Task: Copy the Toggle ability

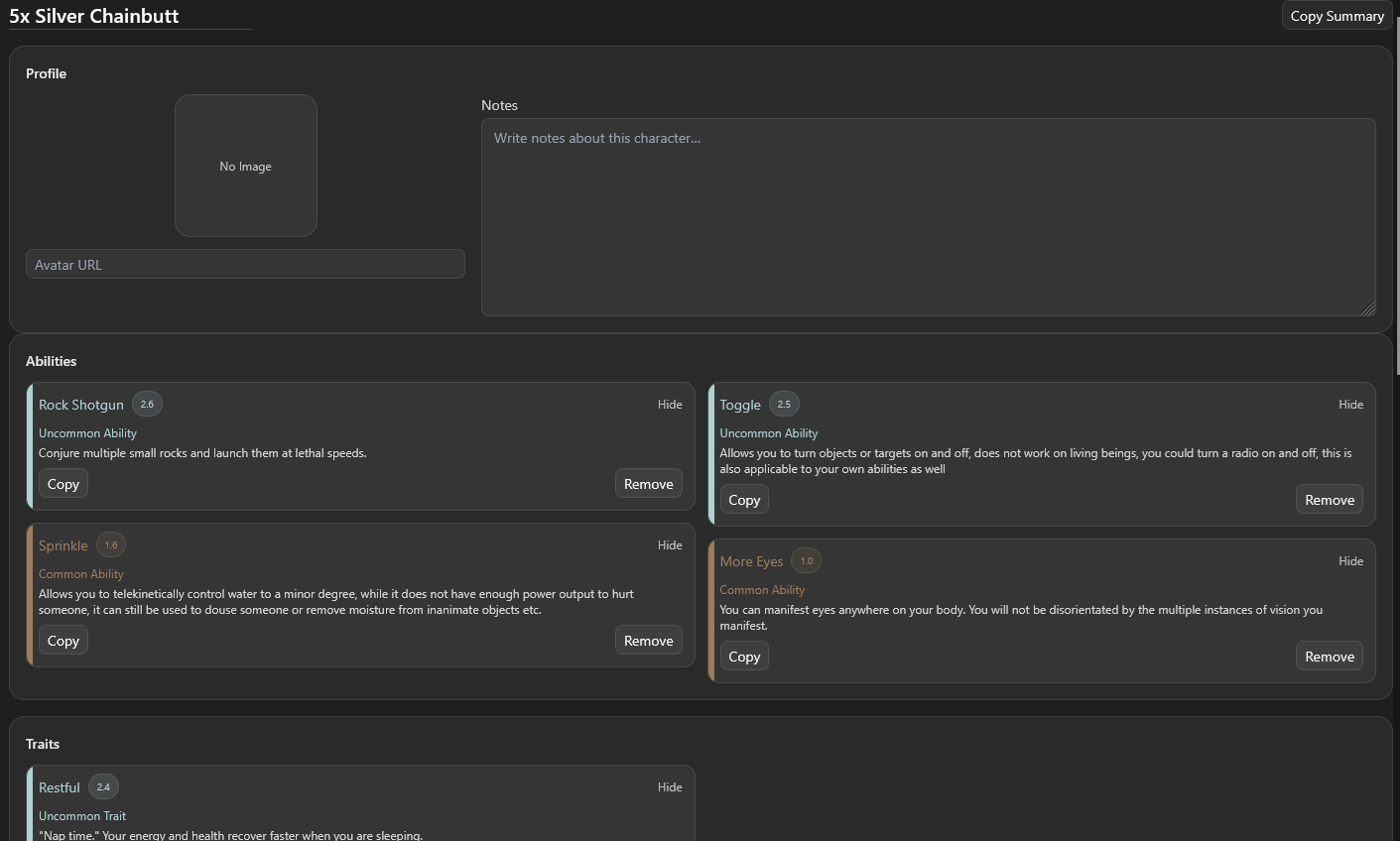Action: click(744, 500)
